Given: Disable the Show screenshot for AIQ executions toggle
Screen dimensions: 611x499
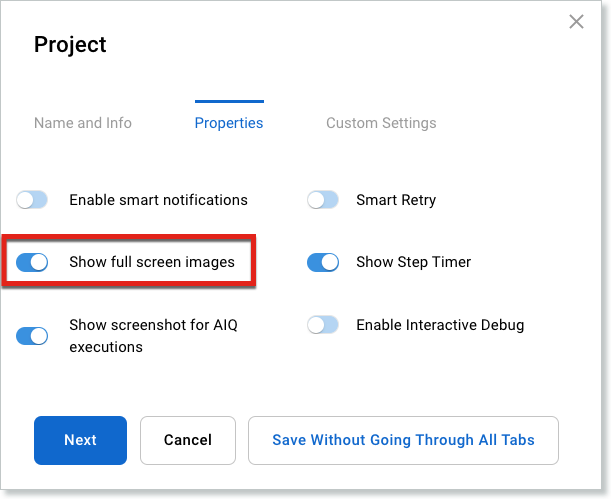Looking at the screenshot, I should [x=32, y=336].
